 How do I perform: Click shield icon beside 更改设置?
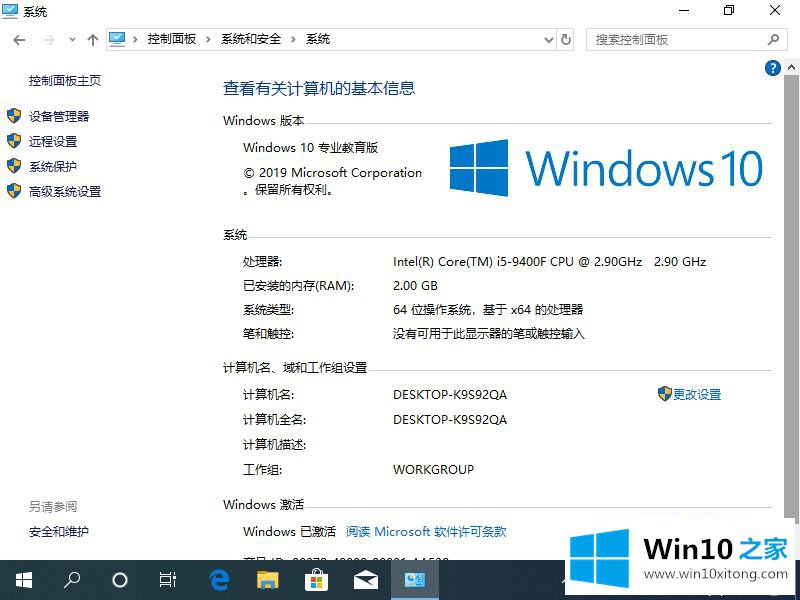664,393
